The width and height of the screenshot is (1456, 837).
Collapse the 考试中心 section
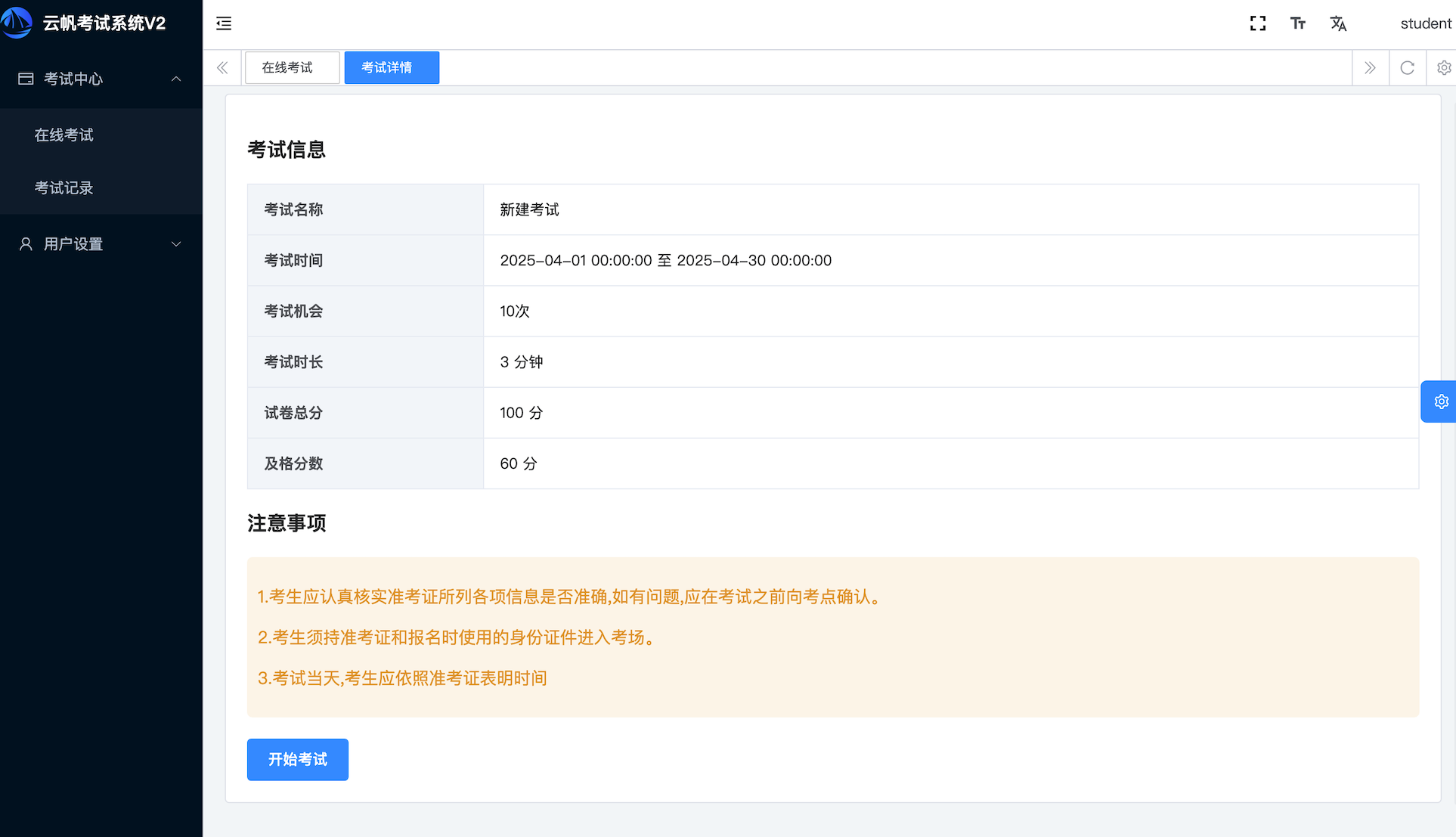pyautogui.click(x=101, y=79)
